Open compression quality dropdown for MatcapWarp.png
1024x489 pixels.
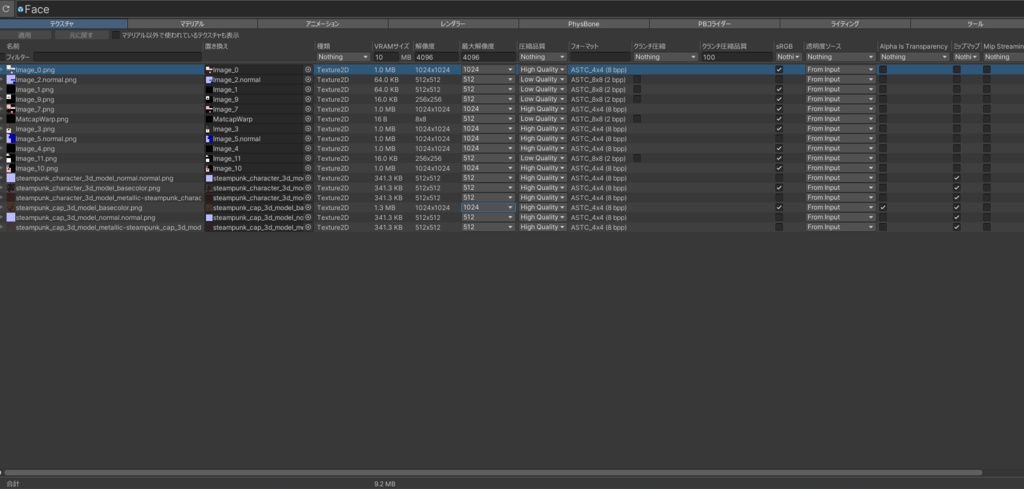coord(542,119)
